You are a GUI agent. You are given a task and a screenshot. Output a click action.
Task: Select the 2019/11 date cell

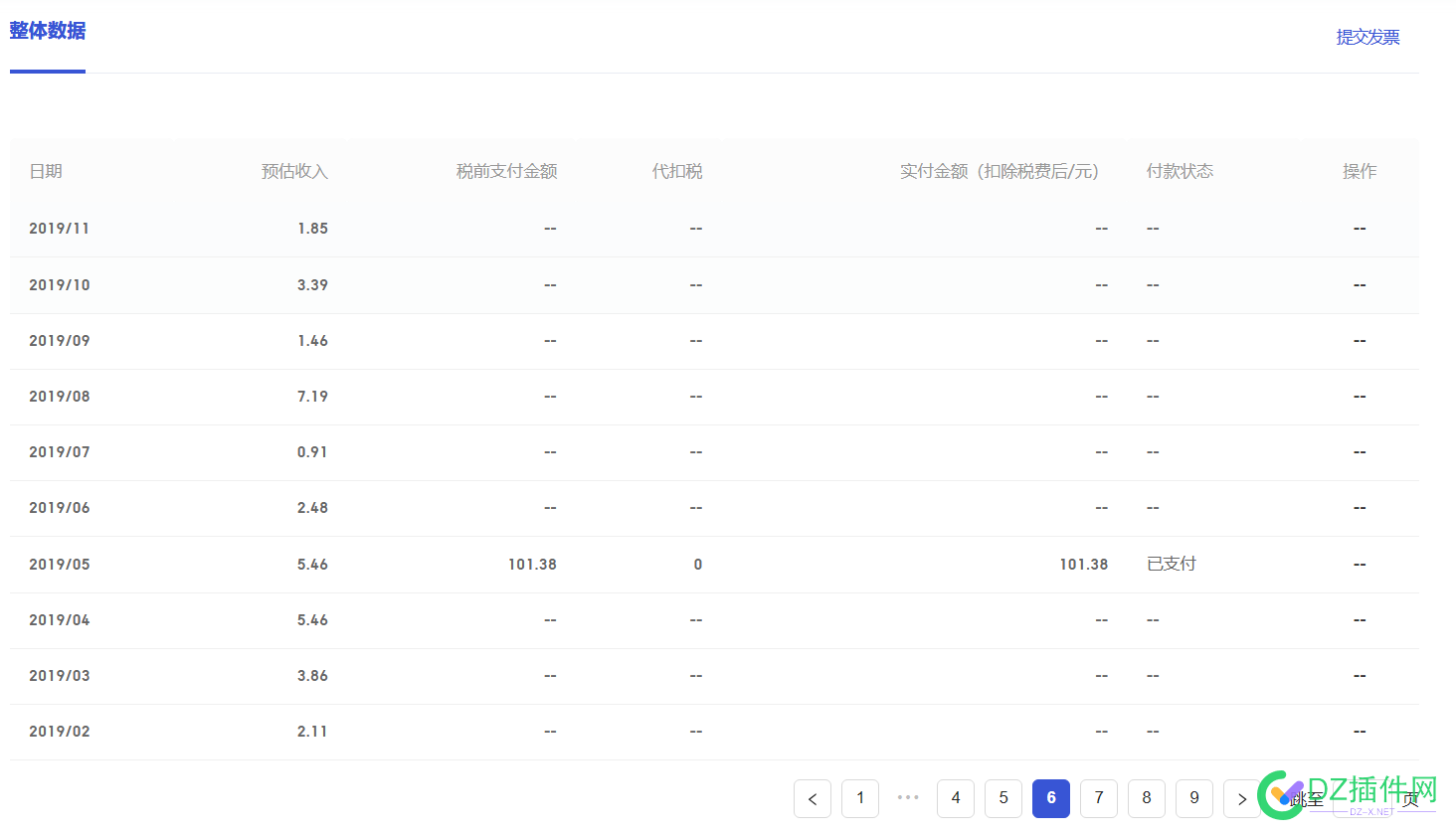(60, 229)
